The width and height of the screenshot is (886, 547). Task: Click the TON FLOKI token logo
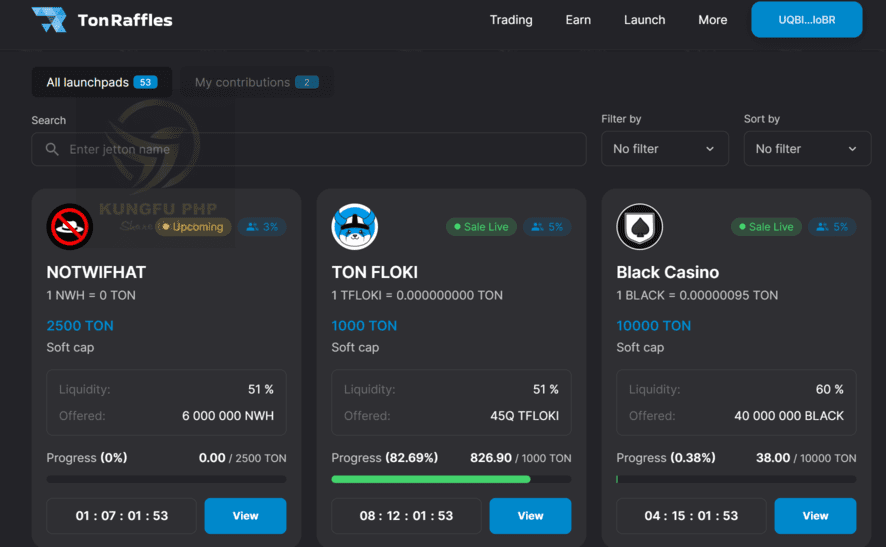pyautogui.click(x=354, y=227)
